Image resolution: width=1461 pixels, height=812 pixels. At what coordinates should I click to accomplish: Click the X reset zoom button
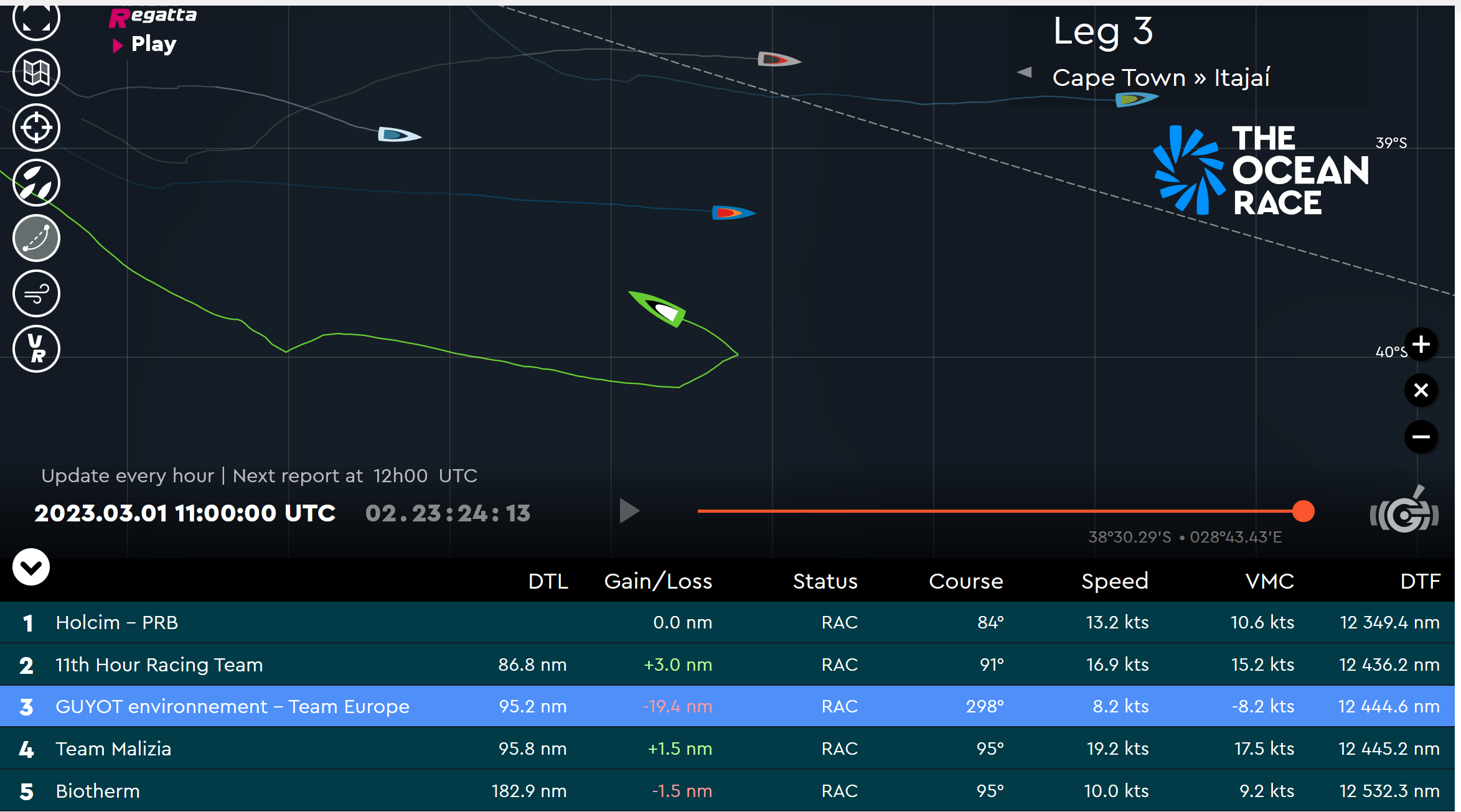1421,391
